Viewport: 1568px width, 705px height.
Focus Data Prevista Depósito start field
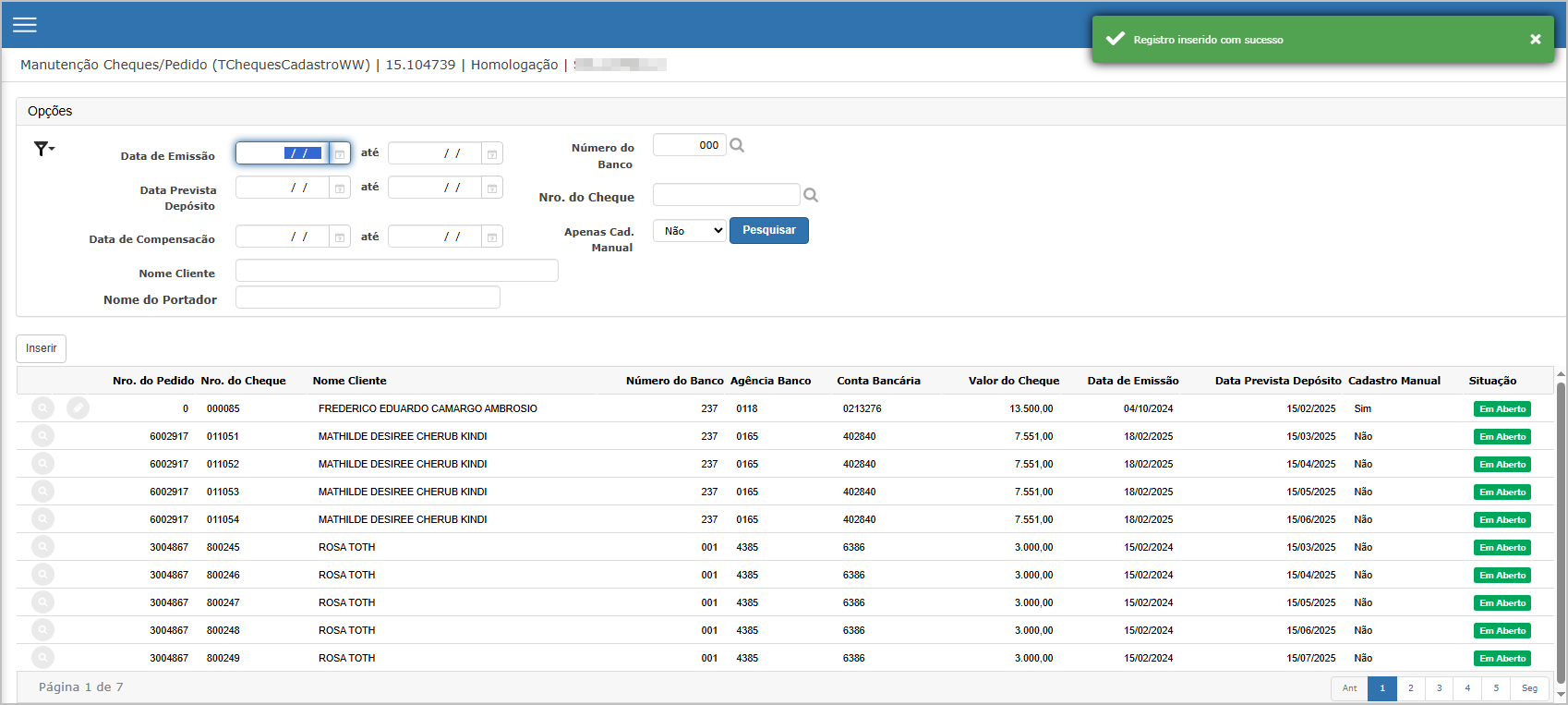[x=283, y=188]
